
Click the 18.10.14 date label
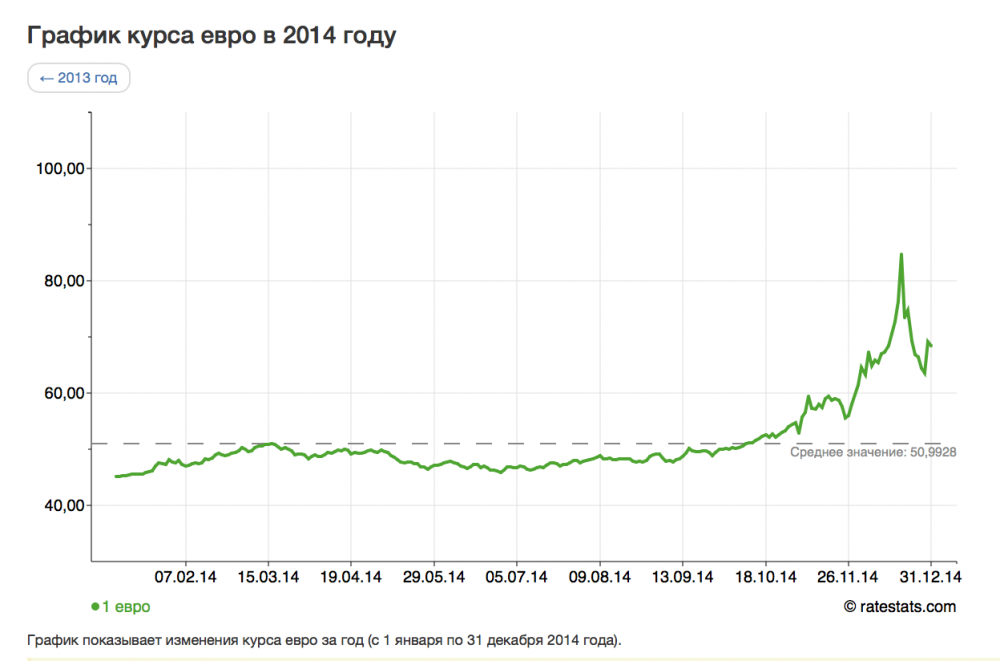(765, 577)
